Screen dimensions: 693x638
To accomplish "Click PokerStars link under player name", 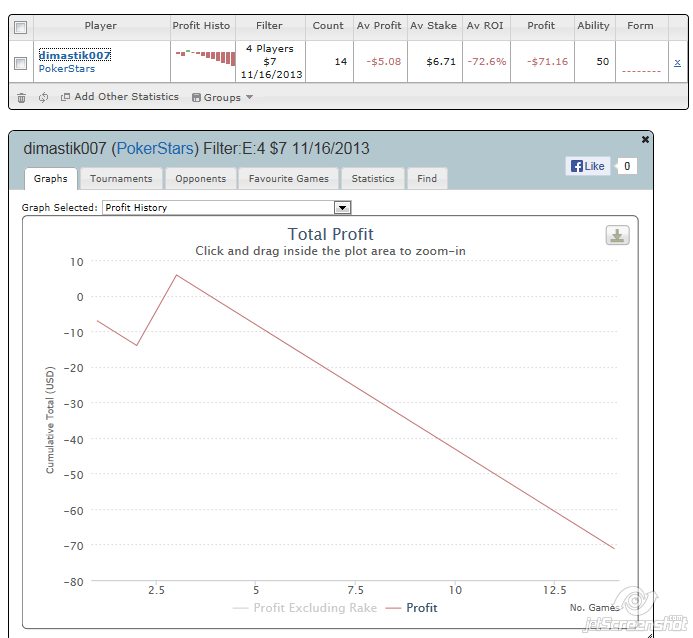I will 67,68.
